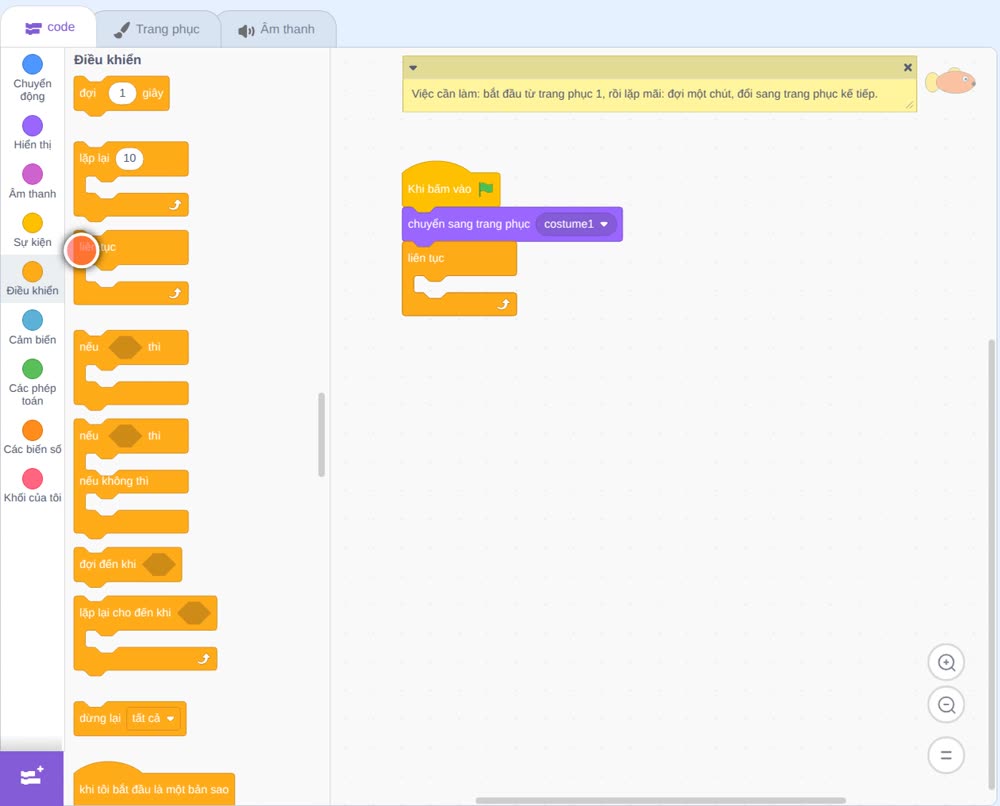Click the workspace vertical scrollbar
Viewport: 1000px width, 806px height.
[x=992, y=564]
